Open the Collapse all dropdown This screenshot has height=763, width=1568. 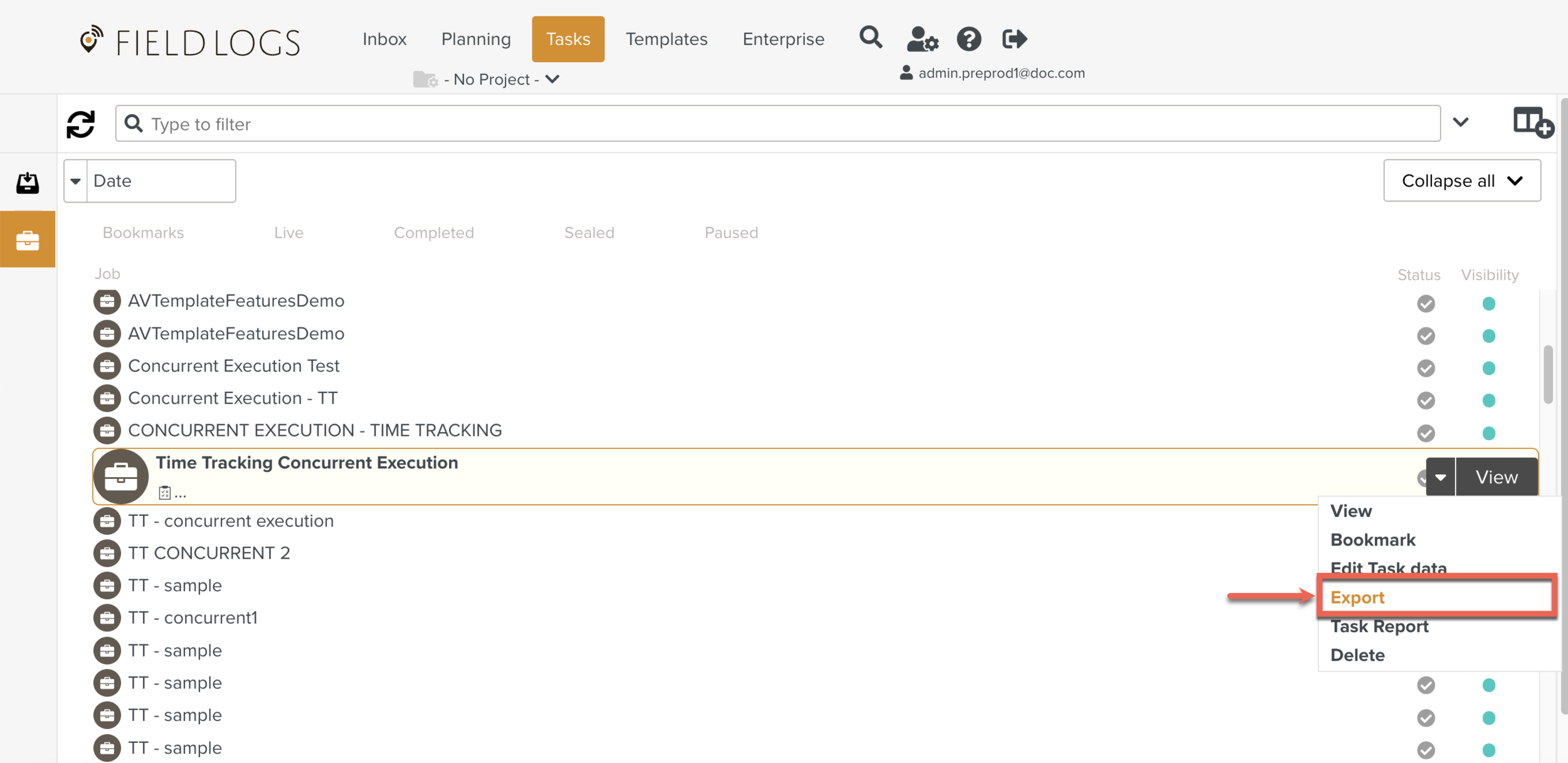[1461, 181]
